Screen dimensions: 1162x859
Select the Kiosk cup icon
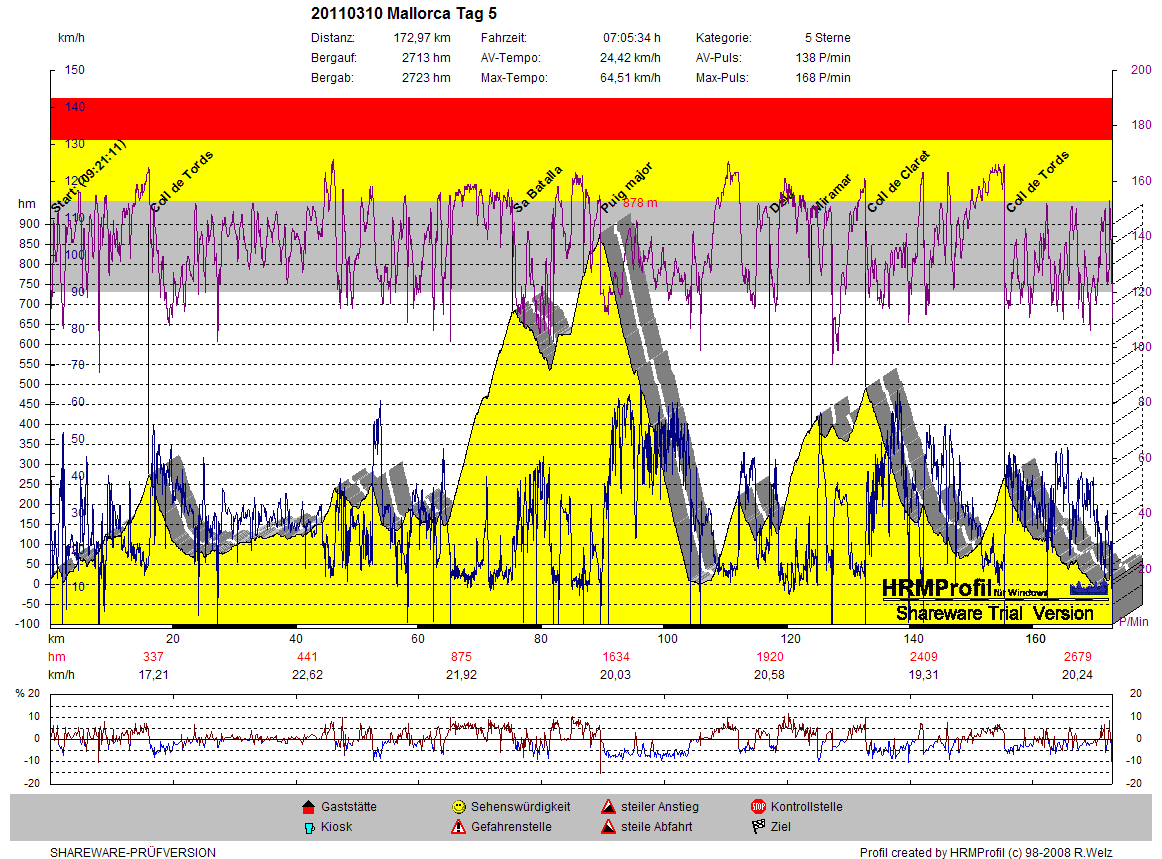pos(307,827)
